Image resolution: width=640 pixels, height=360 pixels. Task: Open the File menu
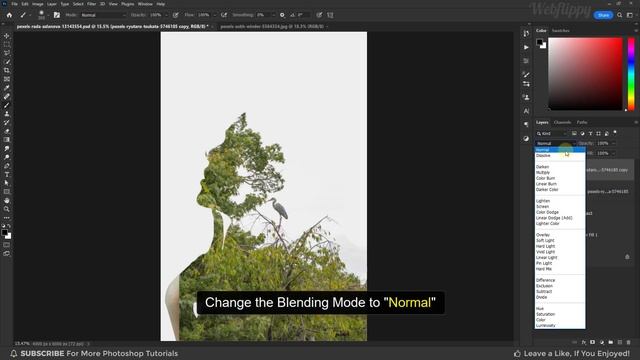14,4
